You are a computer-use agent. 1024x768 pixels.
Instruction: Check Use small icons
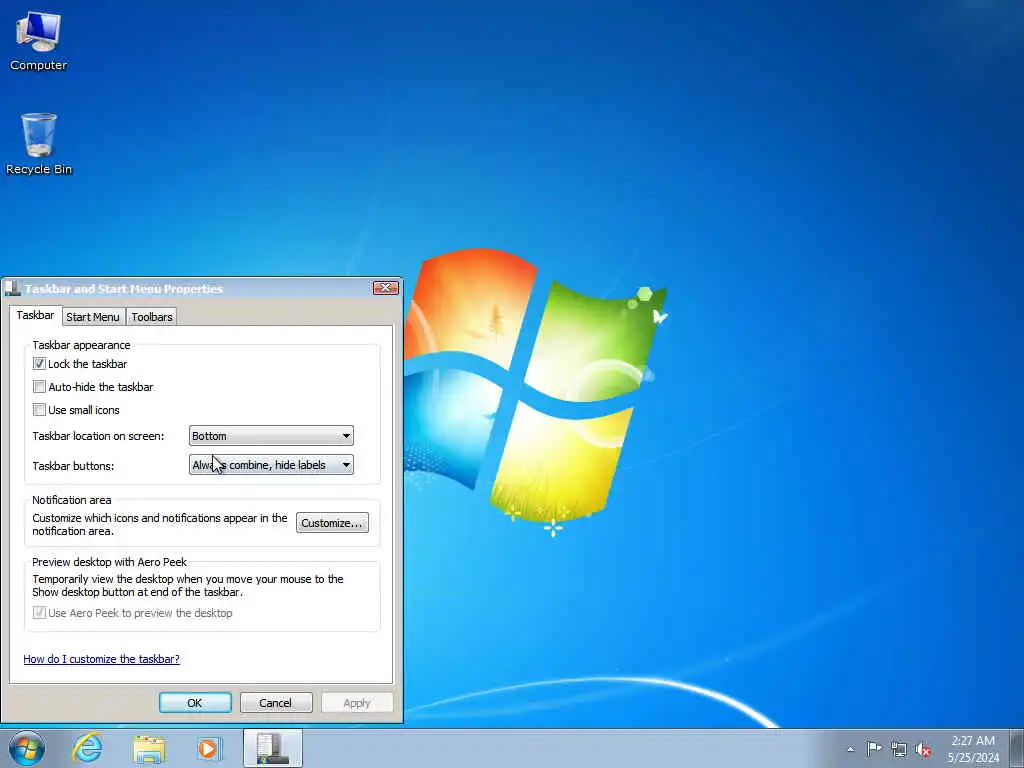pos(39,409)
